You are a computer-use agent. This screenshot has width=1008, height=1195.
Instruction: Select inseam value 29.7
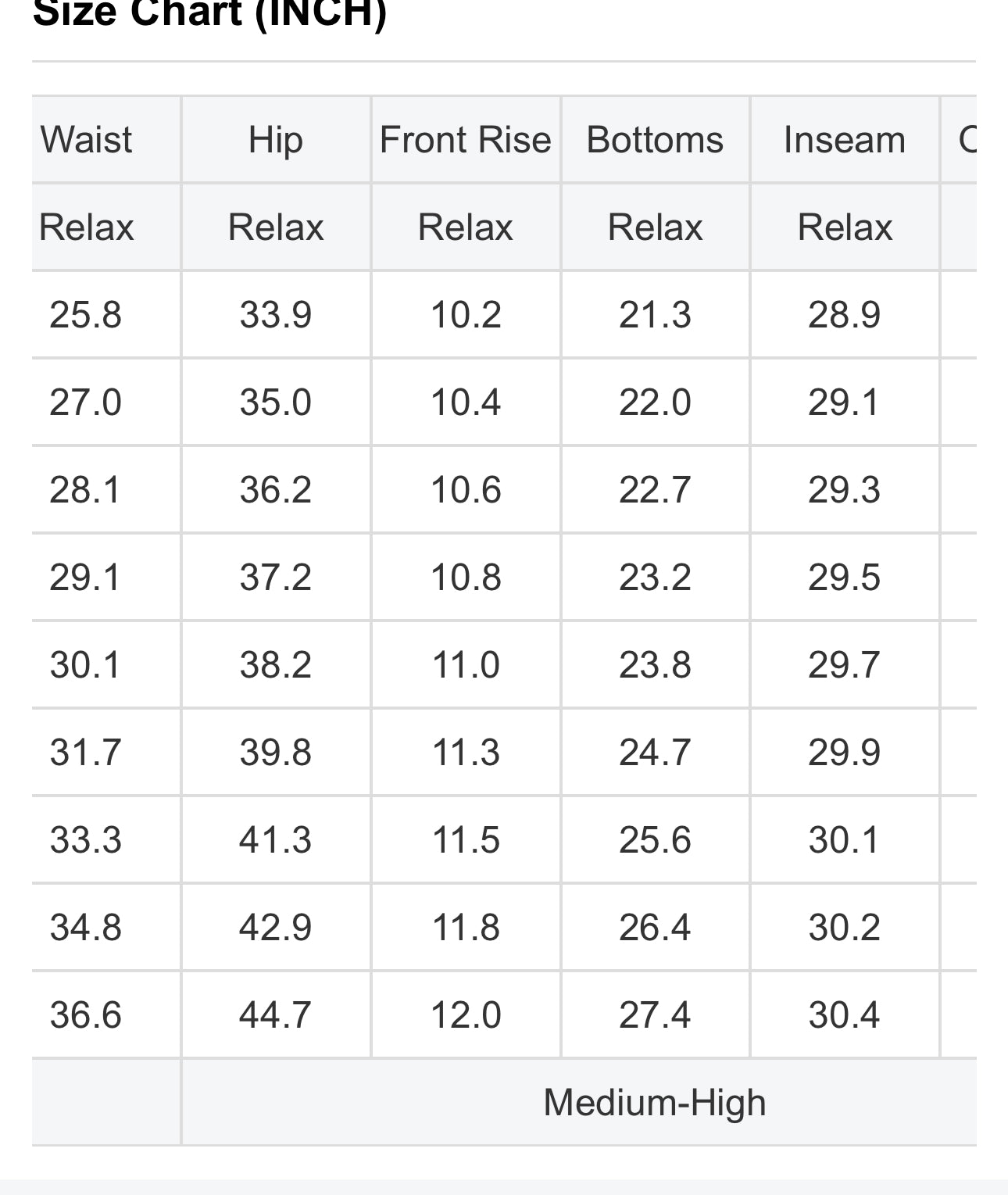[844, 665]
